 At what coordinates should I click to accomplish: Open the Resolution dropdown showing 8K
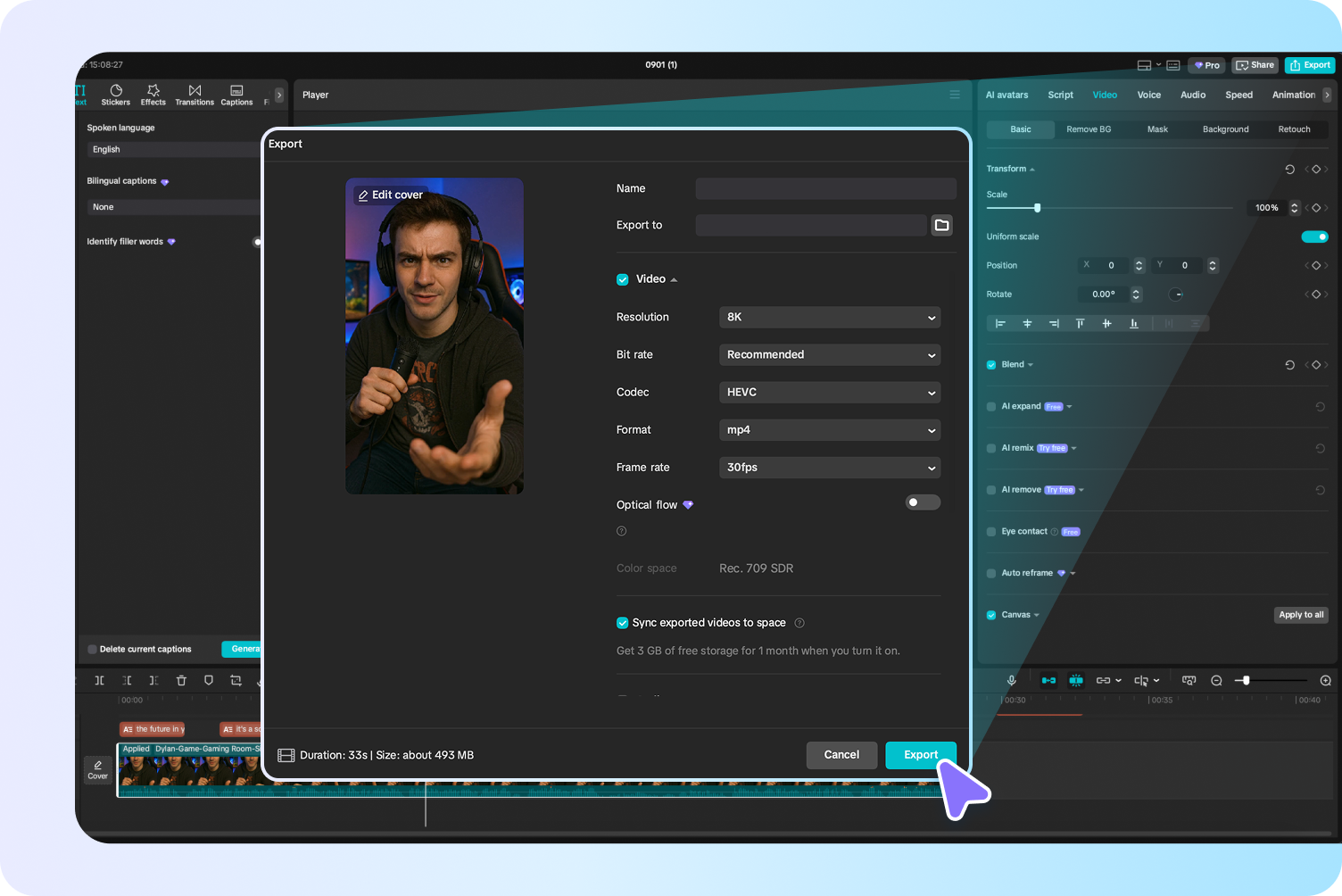829,317
